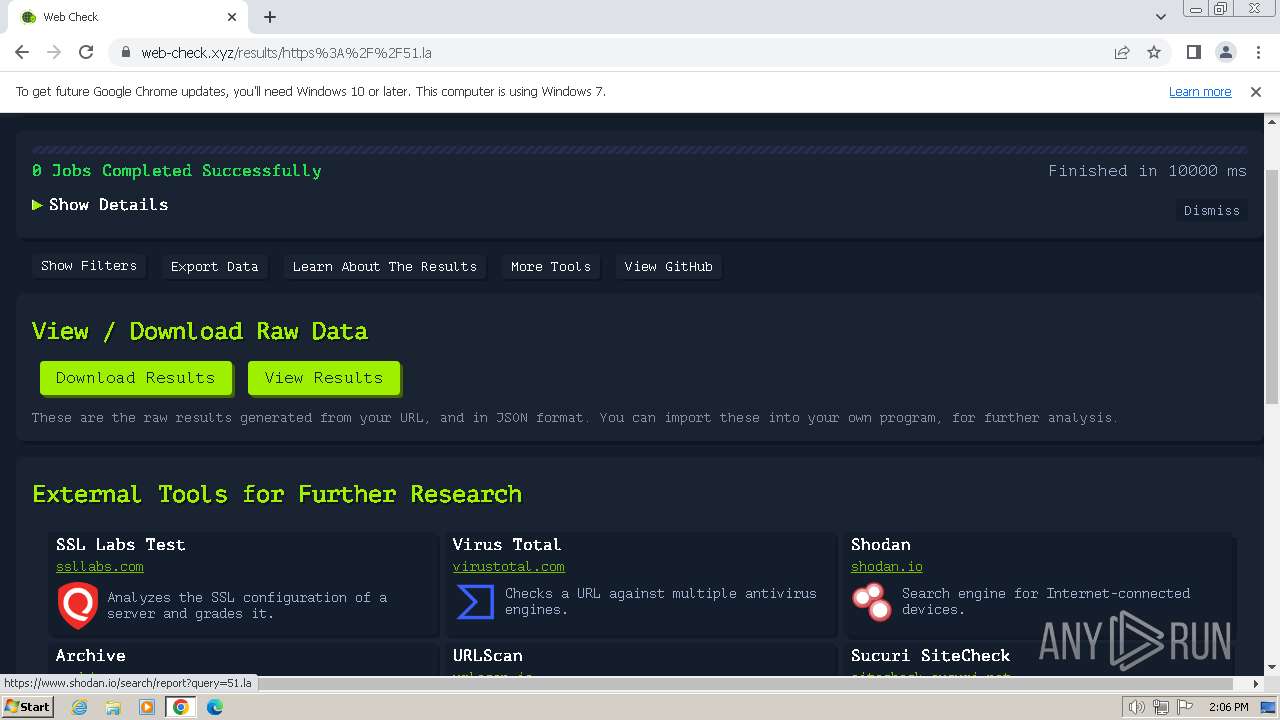The width and height of the screenshot is (1280, 720).
Task: Go back with the browser back arrow
Action: [22, 53]
